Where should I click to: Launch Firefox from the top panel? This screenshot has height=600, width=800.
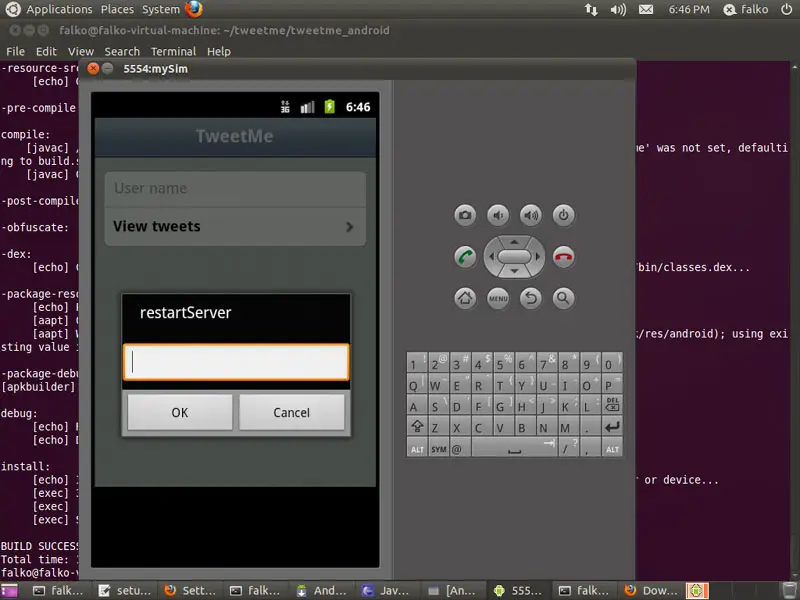tap(194, 9)
